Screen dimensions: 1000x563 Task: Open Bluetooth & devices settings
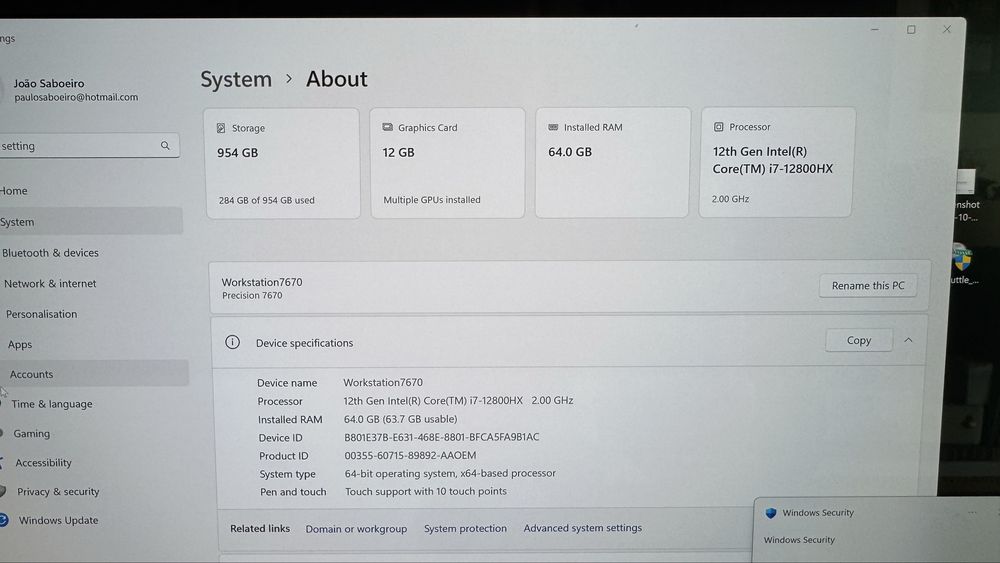click(x=50, y=252)
